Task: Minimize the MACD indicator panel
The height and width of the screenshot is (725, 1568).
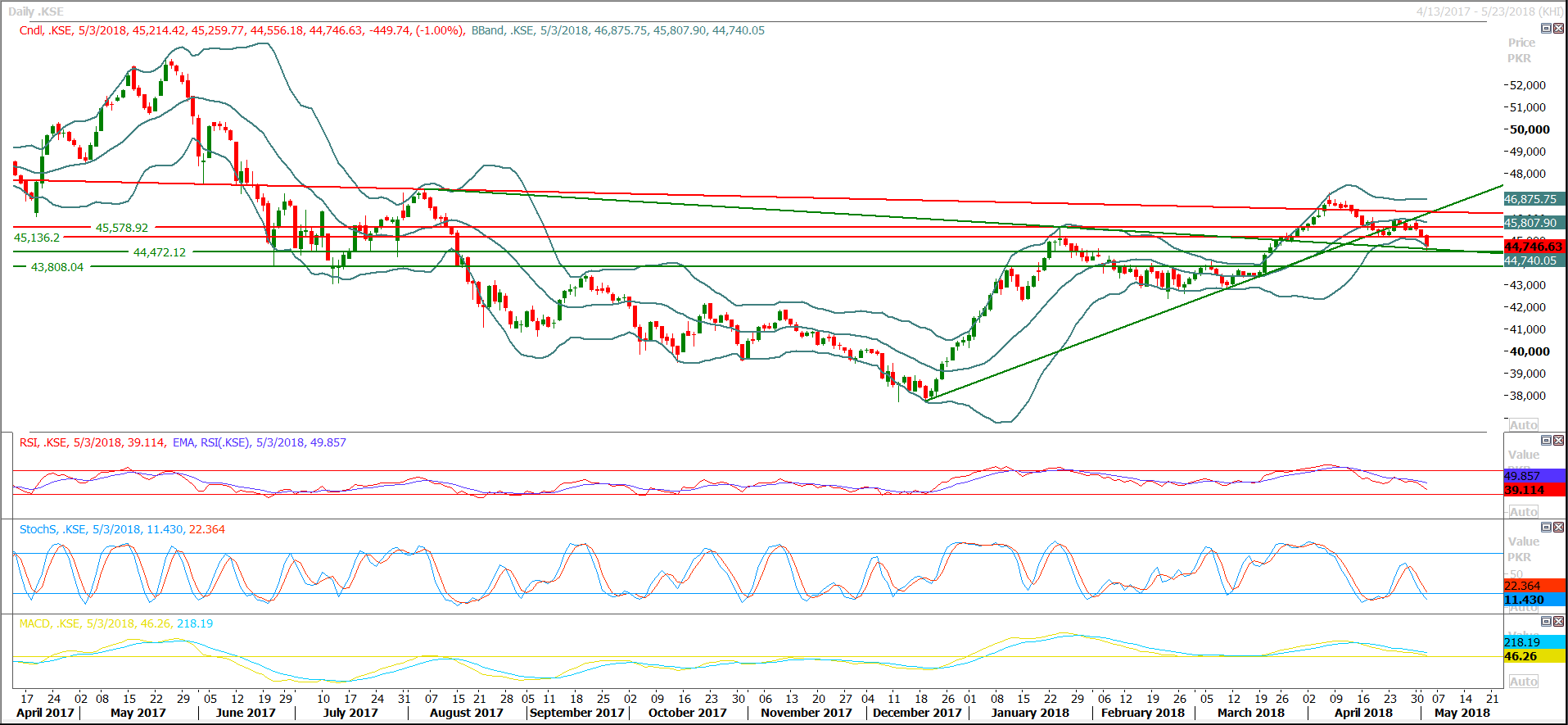Action: click(1546, 622)
